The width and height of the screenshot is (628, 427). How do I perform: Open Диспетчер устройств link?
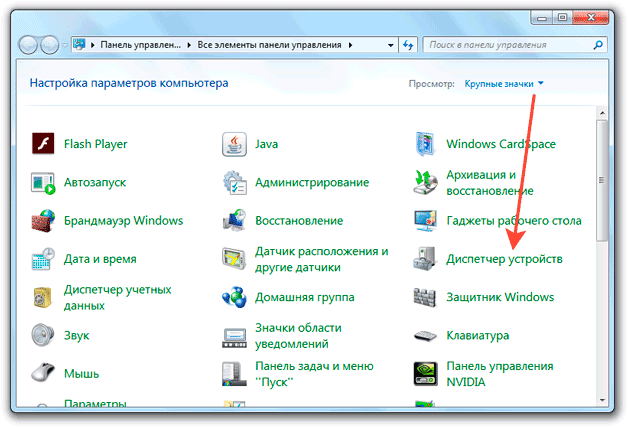[504, 260]
